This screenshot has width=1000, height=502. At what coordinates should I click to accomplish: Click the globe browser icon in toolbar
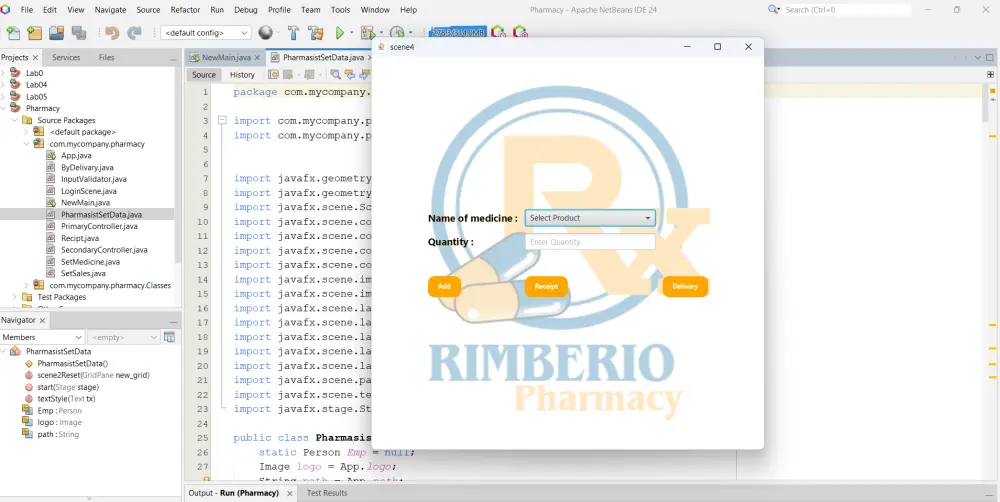(x=265, y=33)
